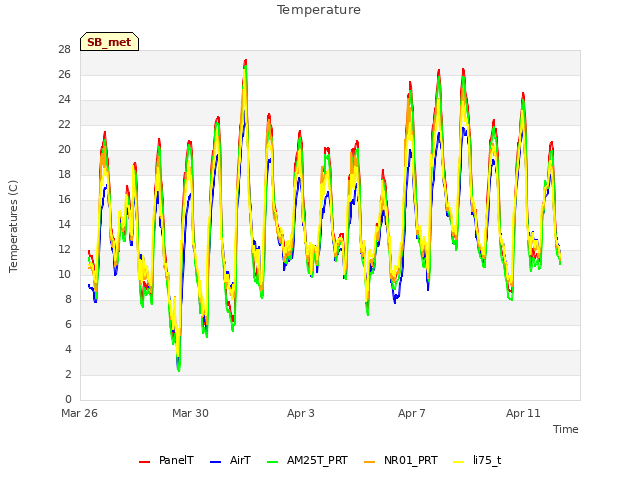Click the 22 value on the y-axis
Screen dimensions: 640x480
click(64, 124)
